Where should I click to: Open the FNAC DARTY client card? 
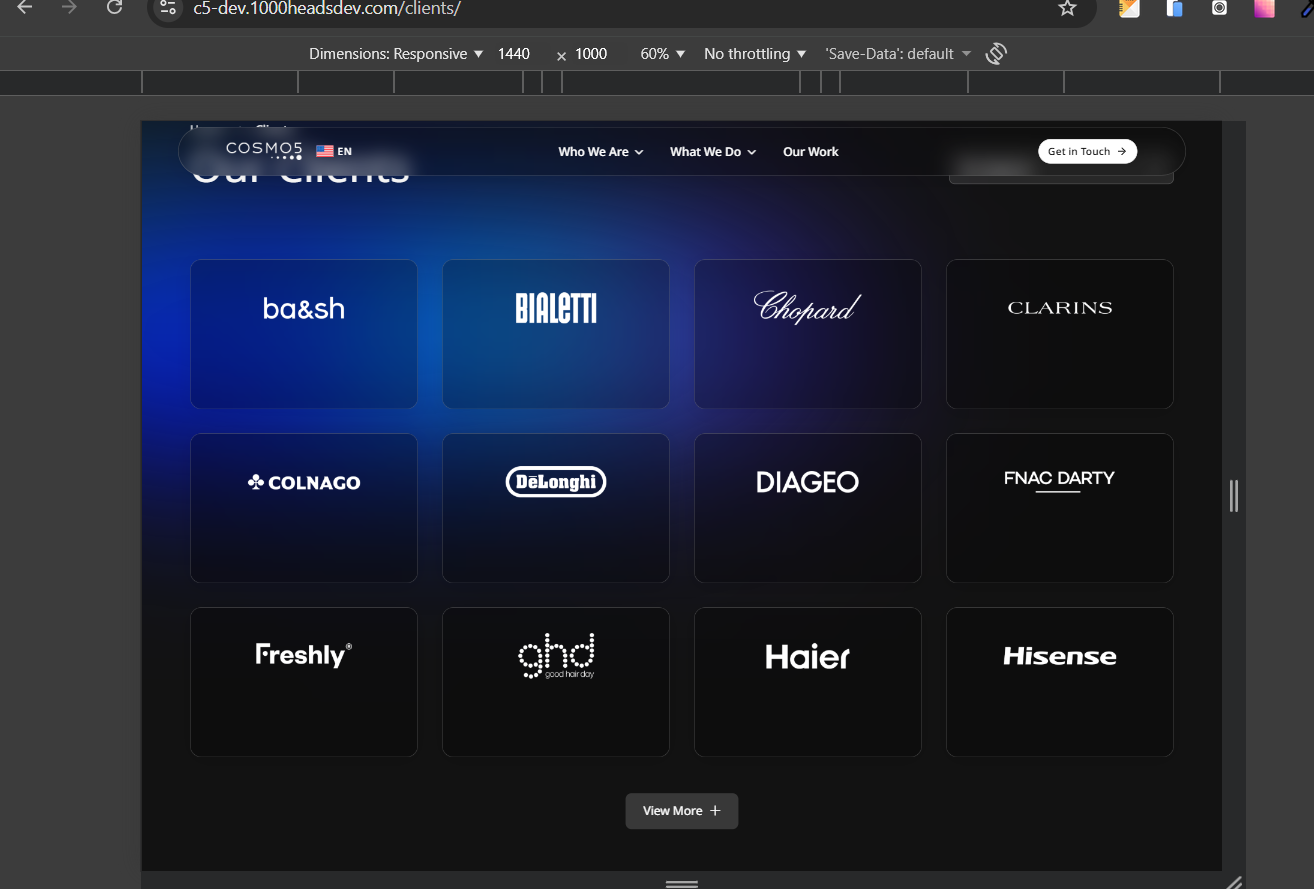click(x=1060, y=508)
